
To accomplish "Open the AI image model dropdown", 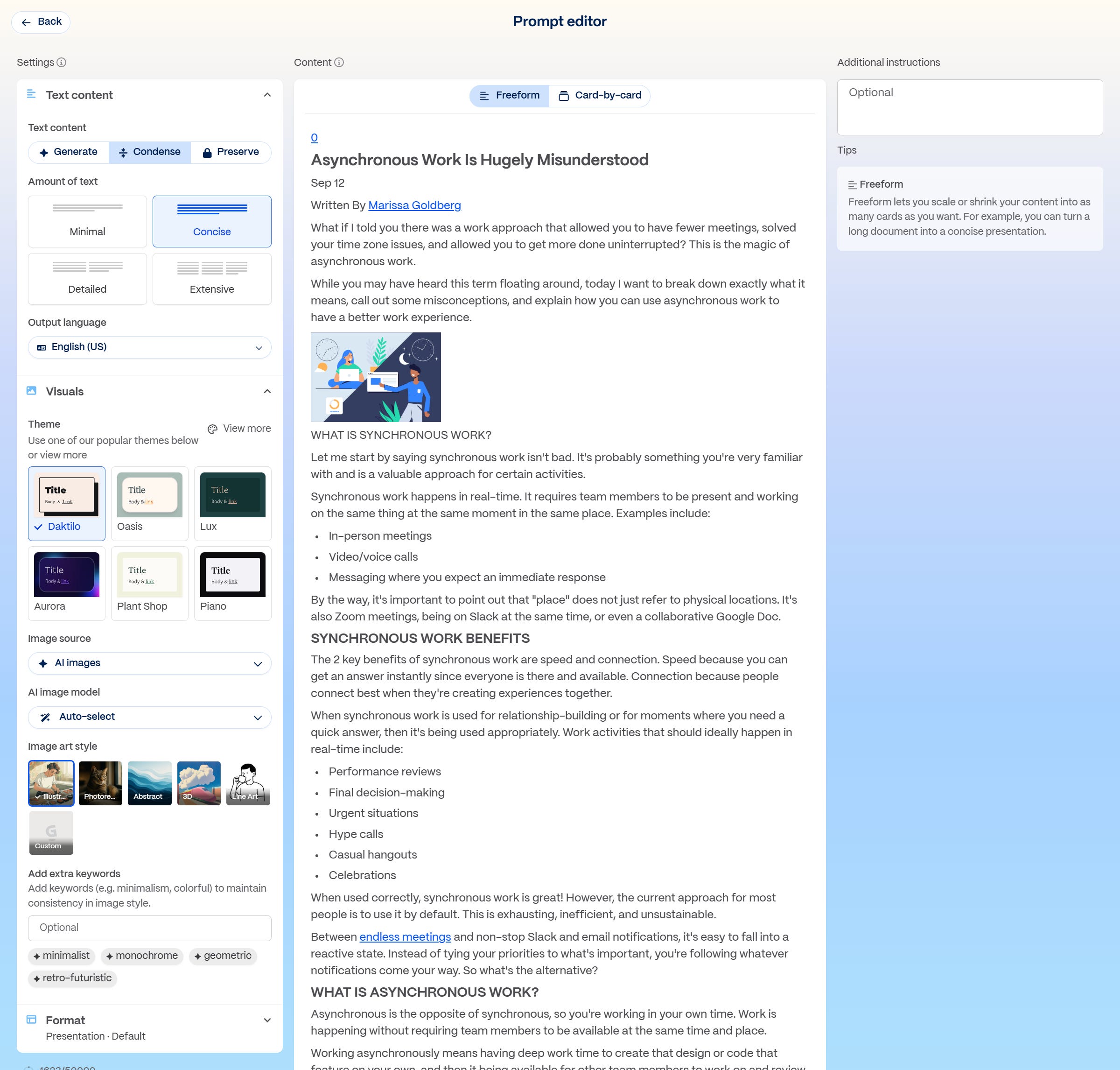I will pos(149,717).
